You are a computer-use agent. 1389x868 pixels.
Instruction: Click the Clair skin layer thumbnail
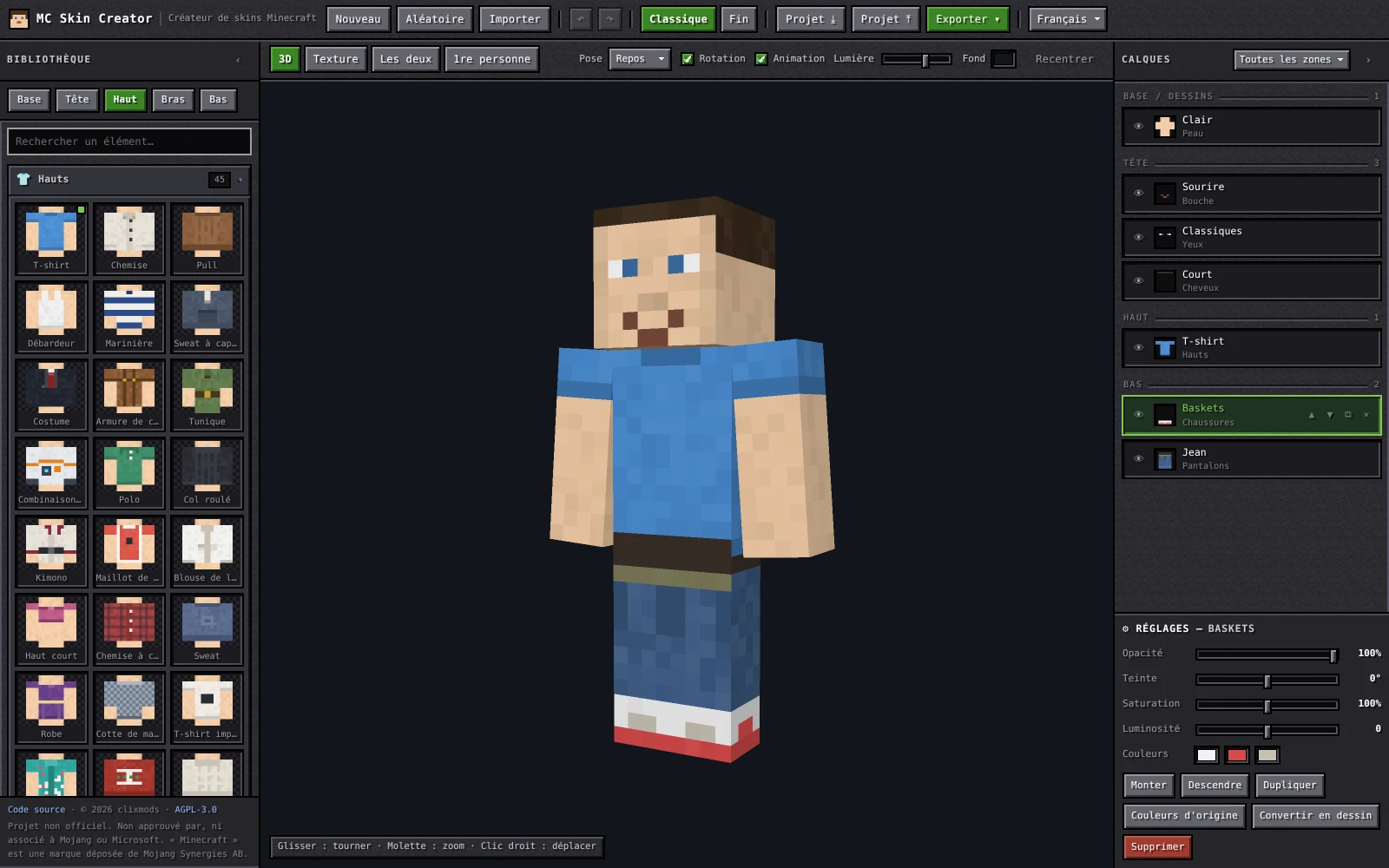1165,127
